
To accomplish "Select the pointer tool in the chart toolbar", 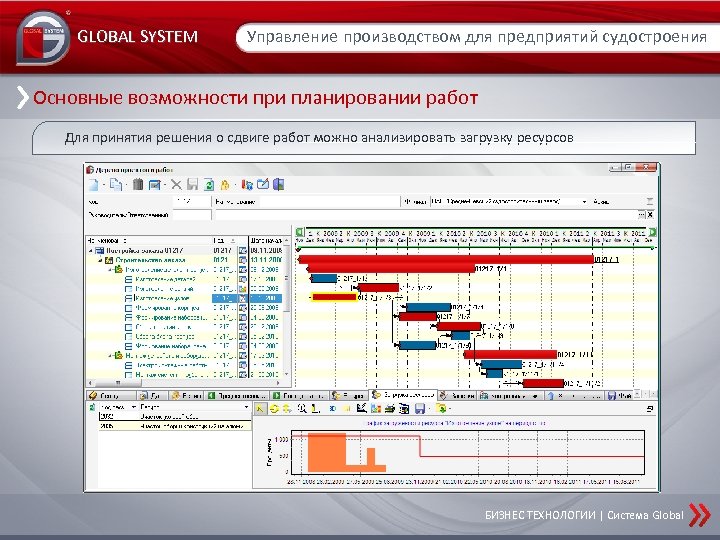I will pos(260,408).
